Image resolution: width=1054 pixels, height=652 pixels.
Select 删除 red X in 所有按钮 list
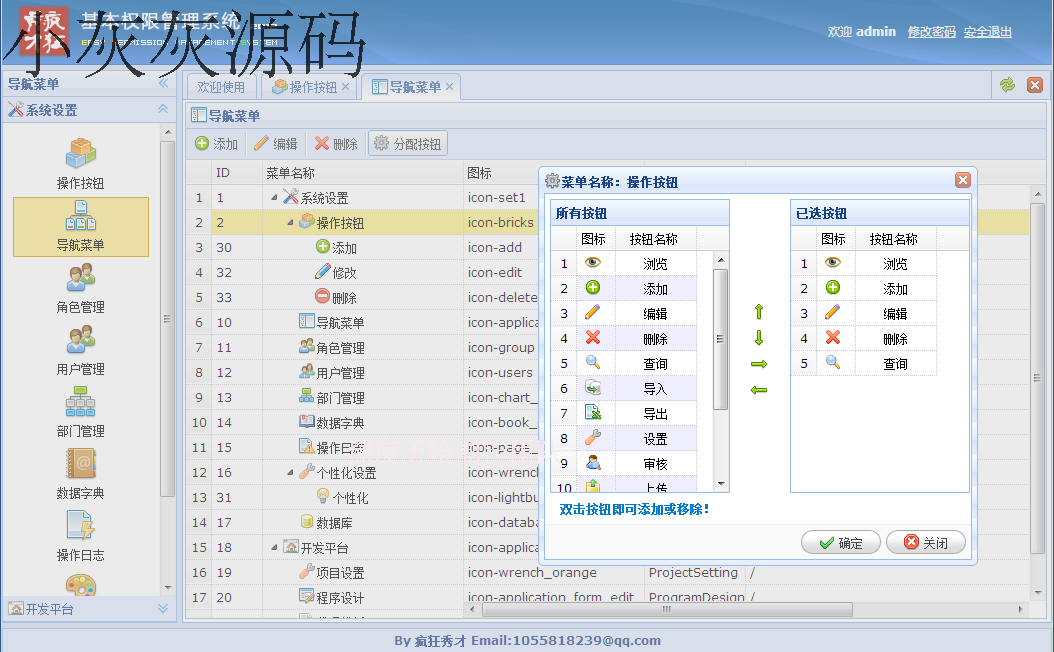click(x=592, y=337)
